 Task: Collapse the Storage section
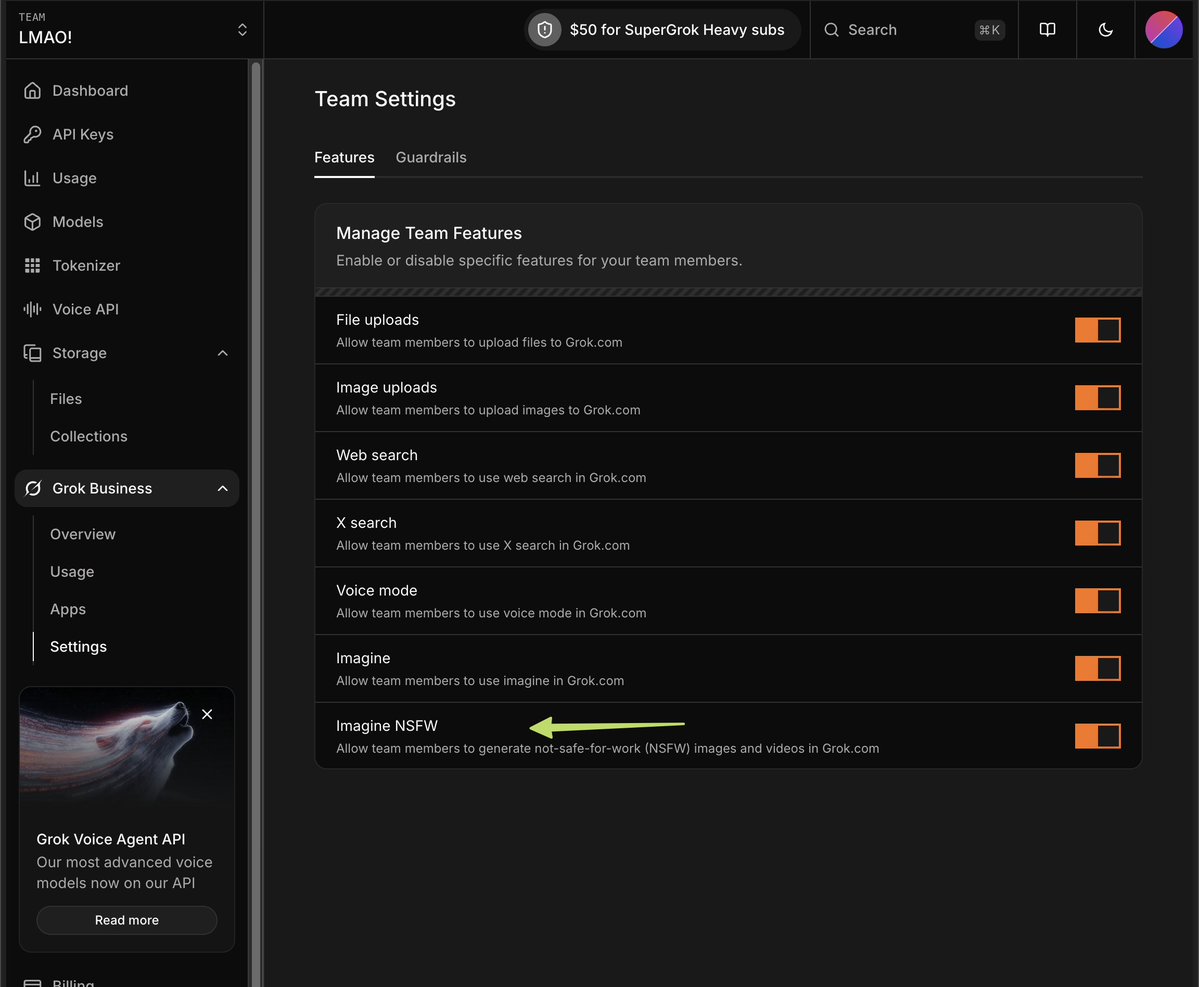(222, 353)
